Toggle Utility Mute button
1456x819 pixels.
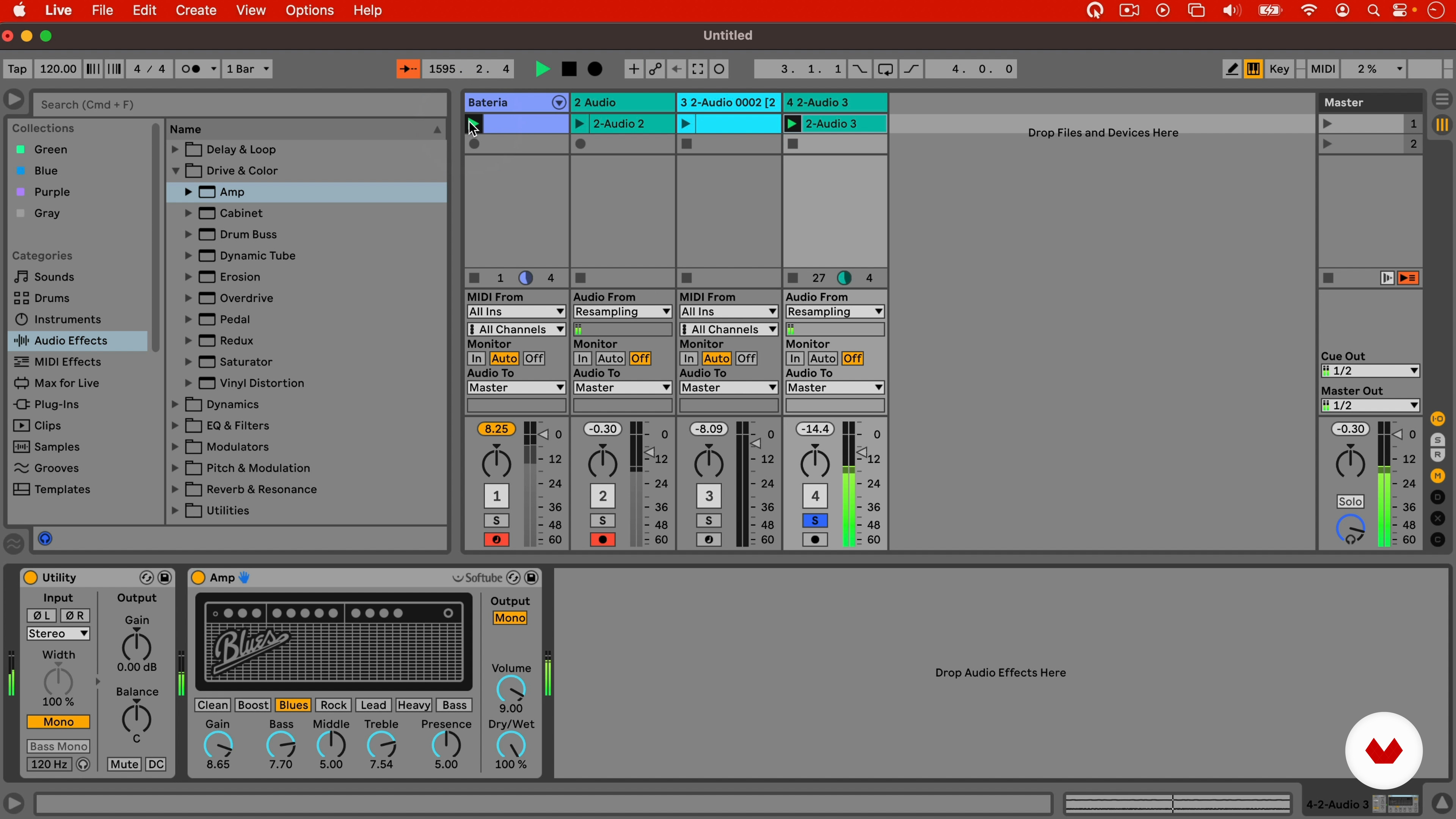tap(124, 765)
